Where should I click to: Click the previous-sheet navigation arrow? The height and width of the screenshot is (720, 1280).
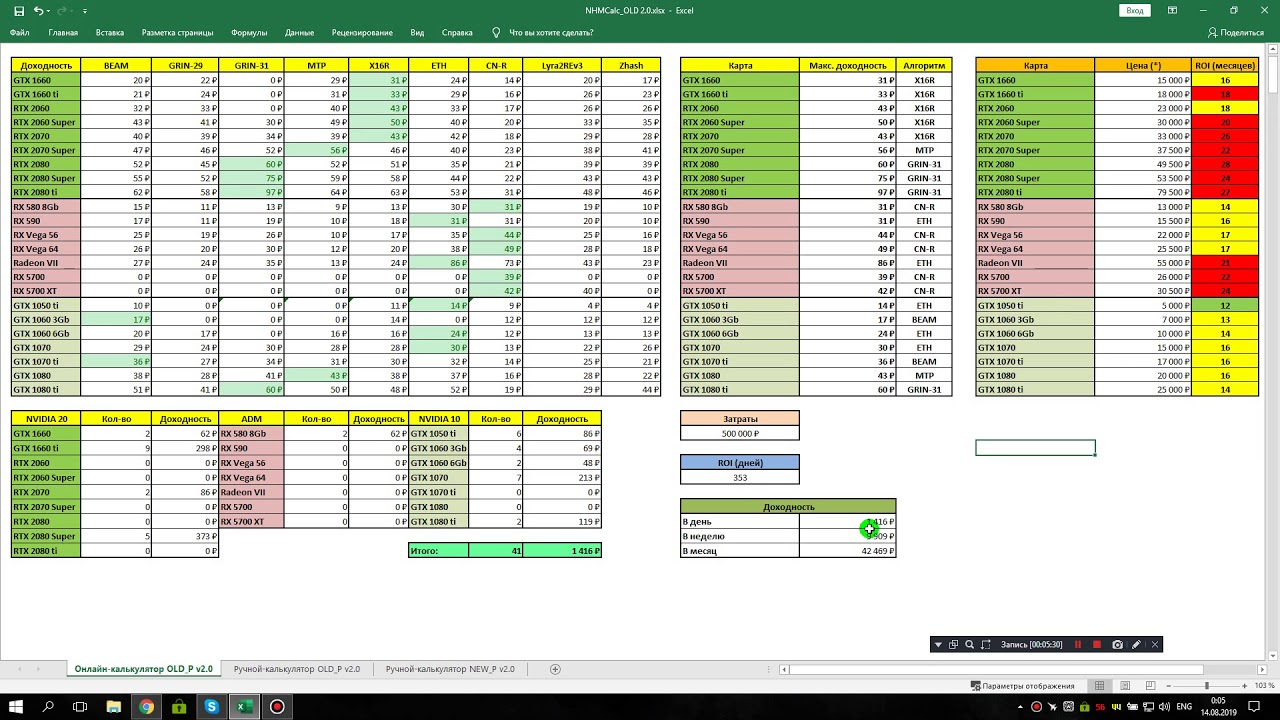tap(21, 669)
